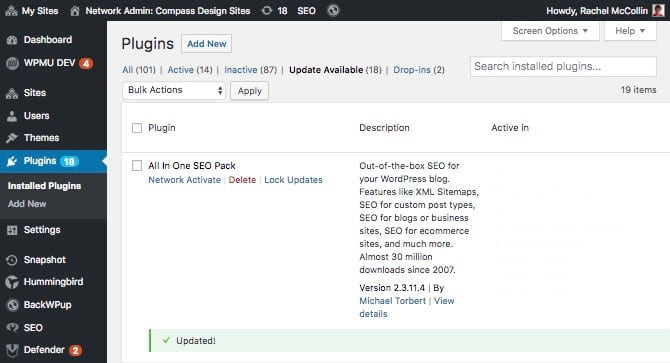Select the Installed Plugins submenu item
Image resolution: width=670 pixels, height=363 pixels.
tap(44, 186)
